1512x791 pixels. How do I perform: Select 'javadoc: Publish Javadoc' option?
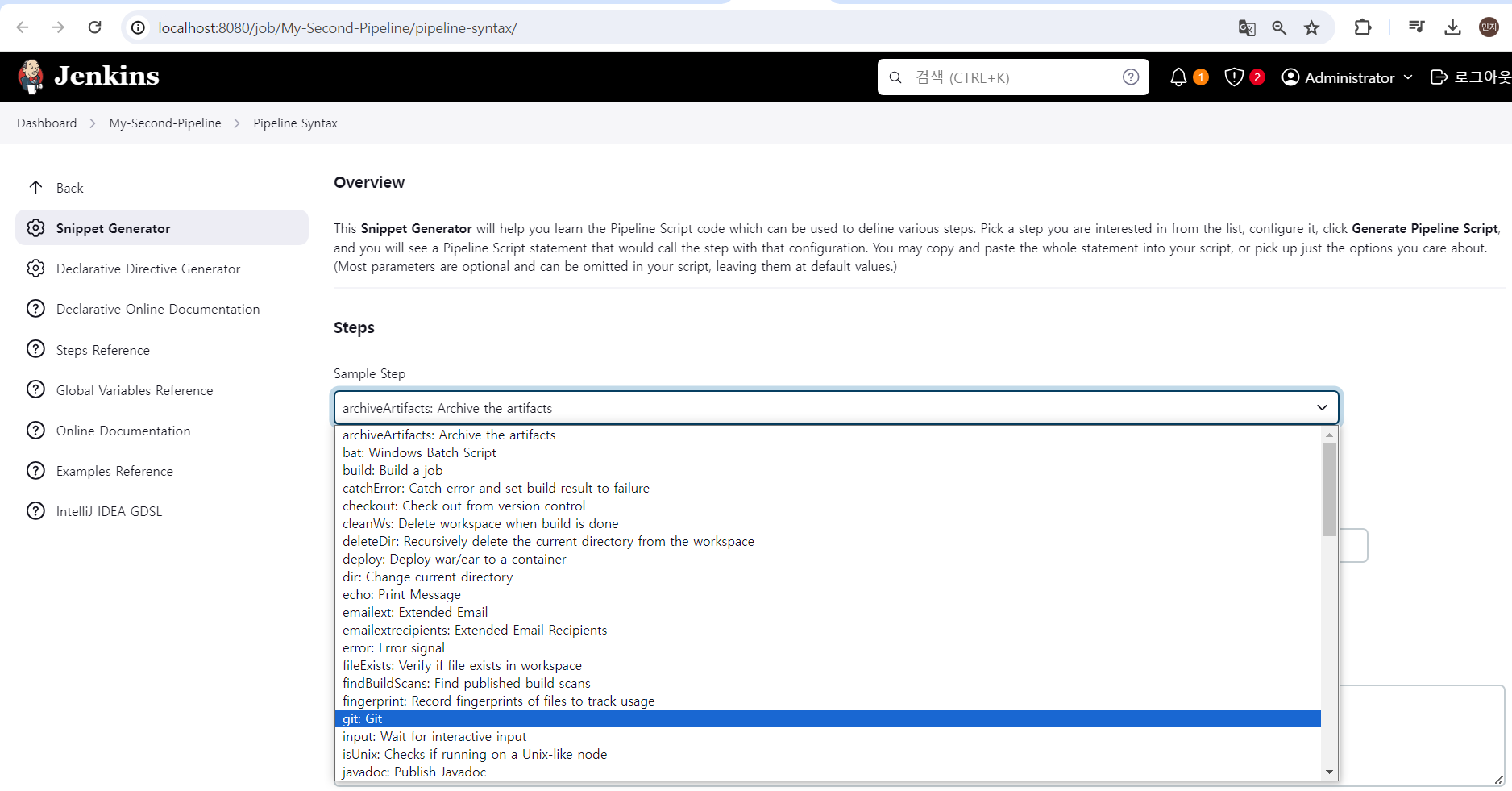point(828,772)
